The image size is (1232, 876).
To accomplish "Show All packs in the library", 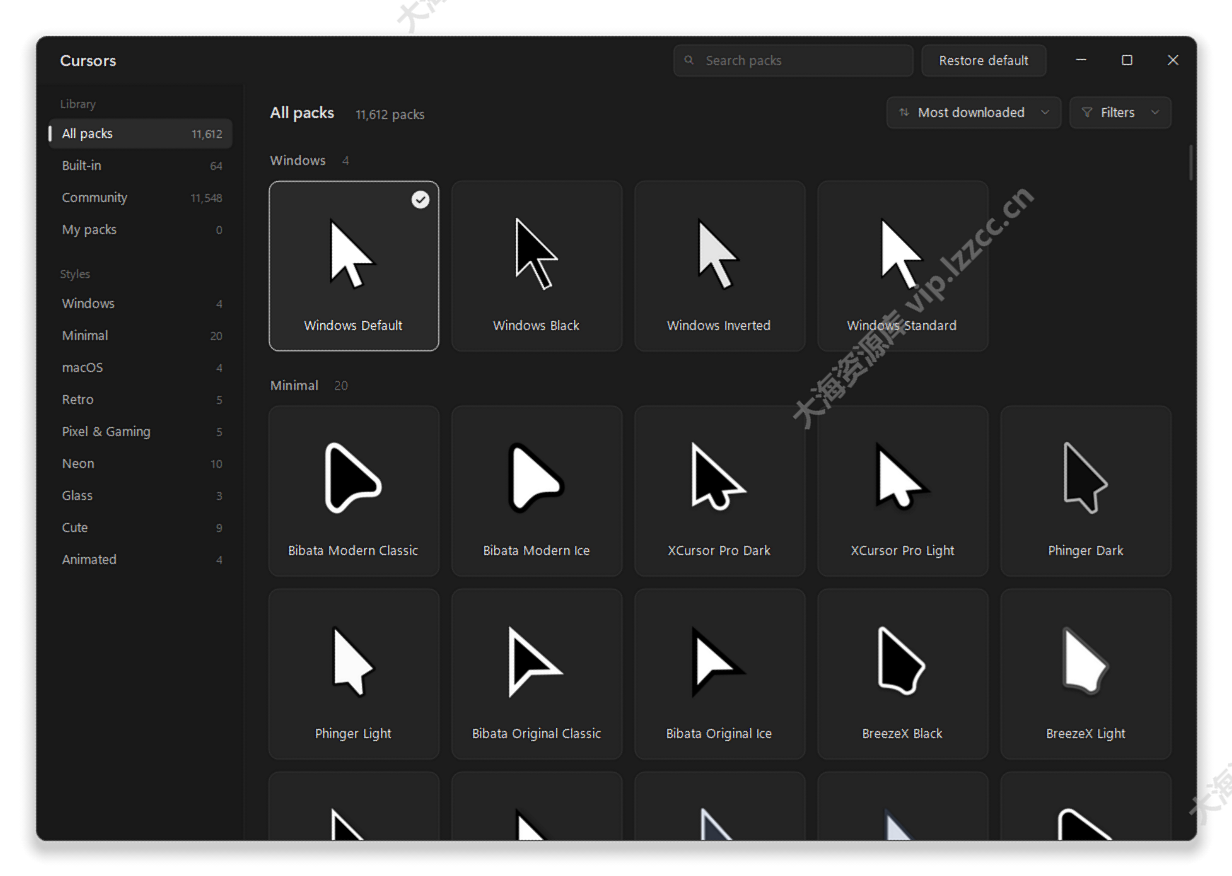I will pyautogui.click(x=141, y=134).
